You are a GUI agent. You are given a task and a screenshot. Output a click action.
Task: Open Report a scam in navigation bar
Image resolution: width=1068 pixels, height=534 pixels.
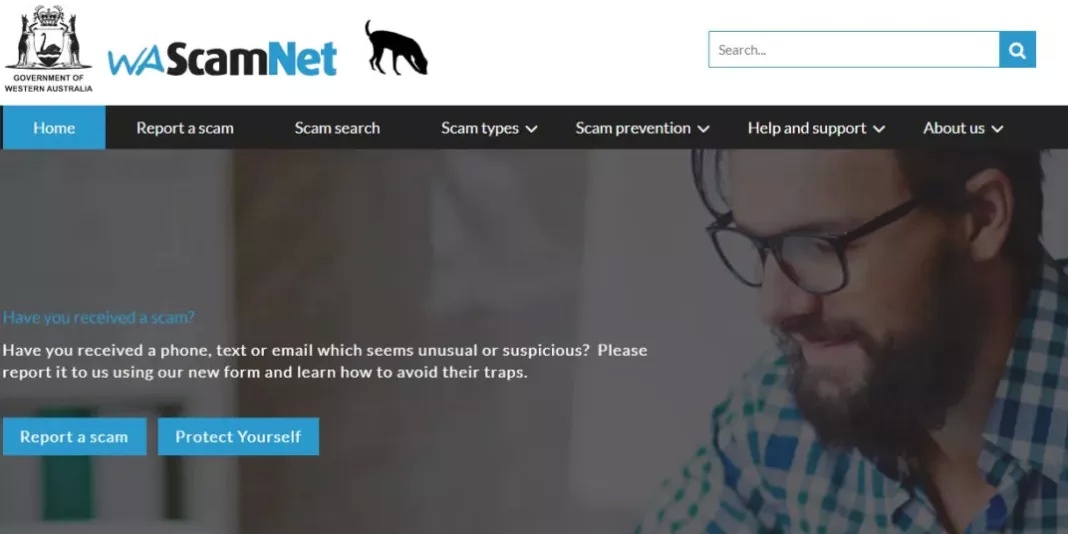(185, 128)
